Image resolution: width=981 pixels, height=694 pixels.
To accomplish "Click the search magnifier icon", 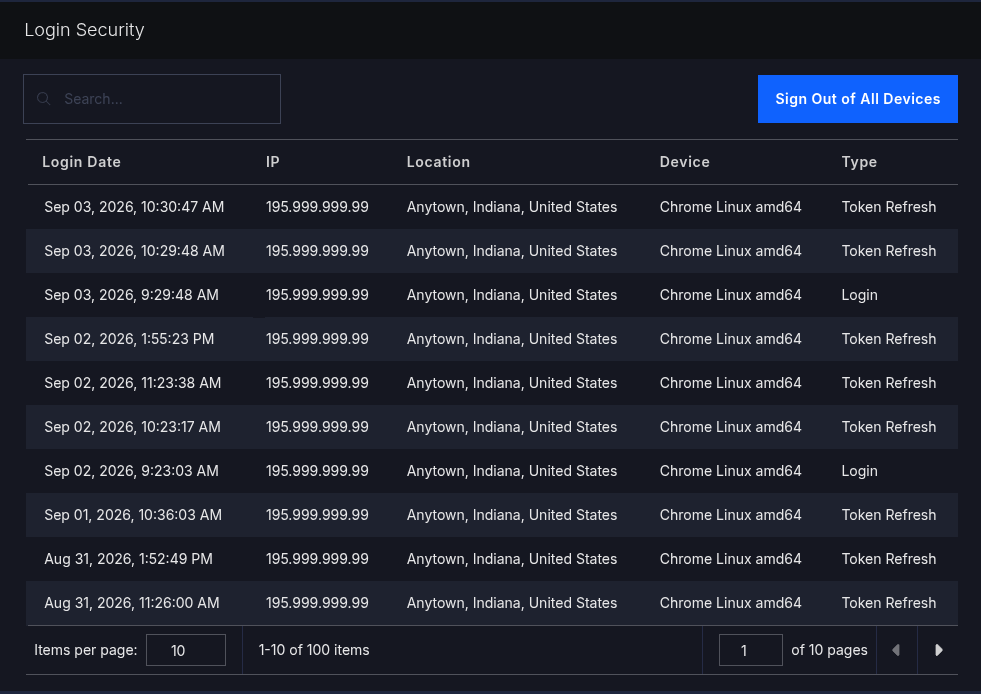I will click(x=43, y=99).
